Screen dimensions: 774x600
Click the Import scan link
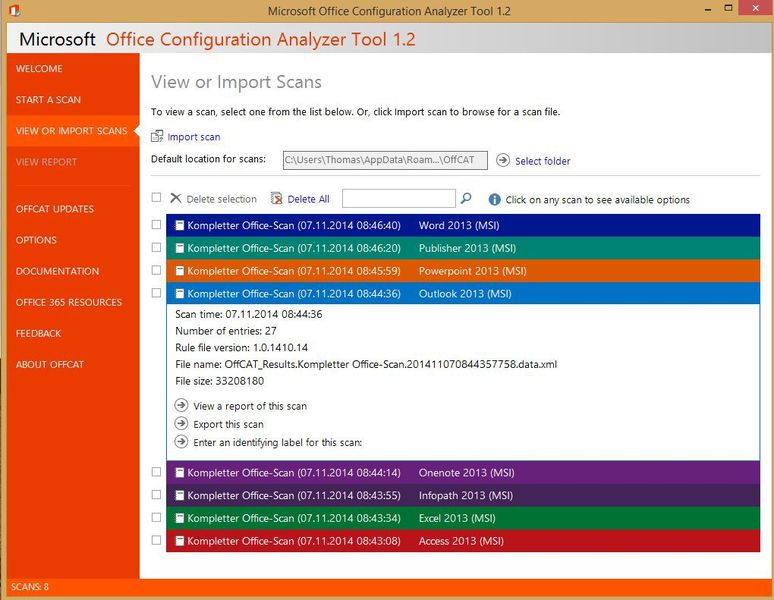194,137
